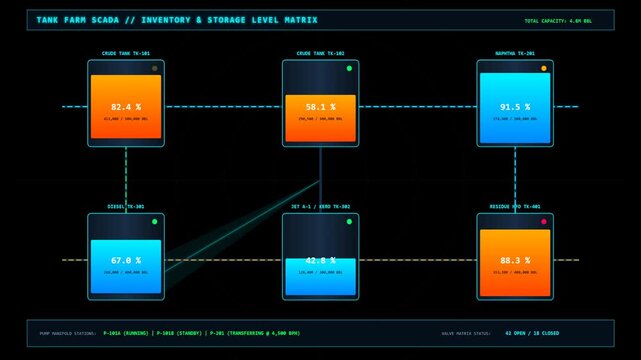Click the green status light on Jet A-1 TK-302
Screen dimensions: 641x360
click(349, 221)
